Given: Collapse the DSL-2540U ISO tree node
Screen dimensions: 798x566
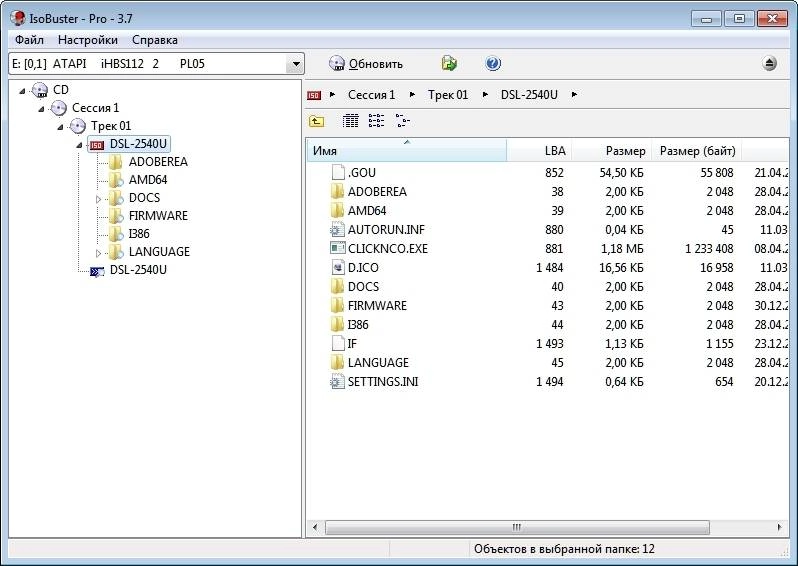Looking at the screenshot, I should click(79, 145).
